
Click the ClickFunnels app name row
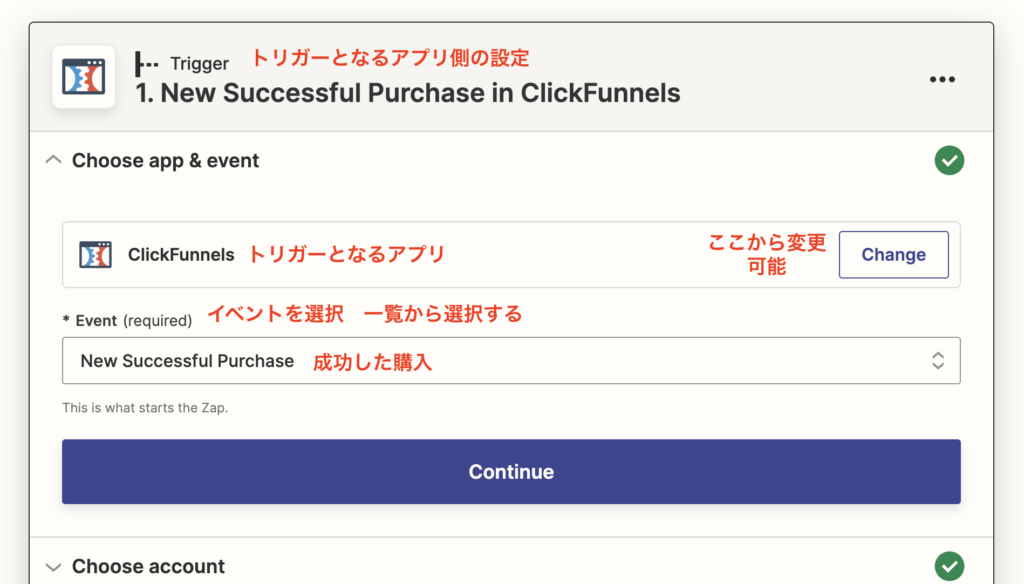[x=511, y=254]
